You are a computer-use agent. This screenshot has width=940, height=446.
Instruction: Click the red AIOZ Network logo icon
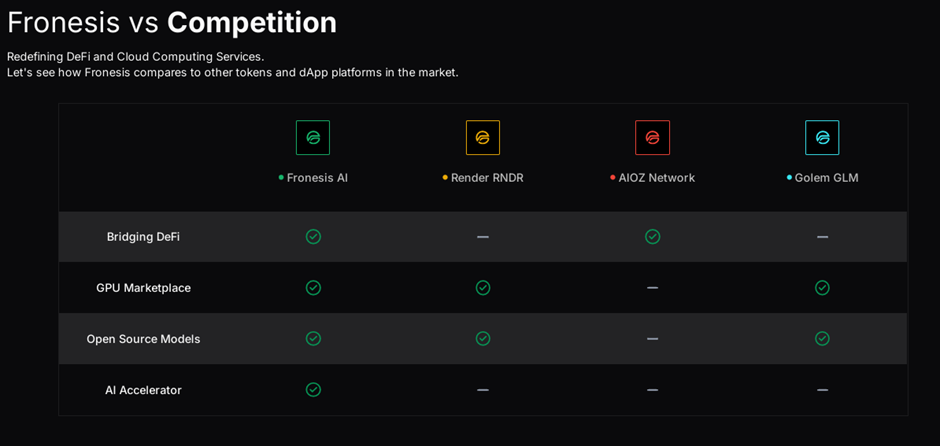[652, 138]
